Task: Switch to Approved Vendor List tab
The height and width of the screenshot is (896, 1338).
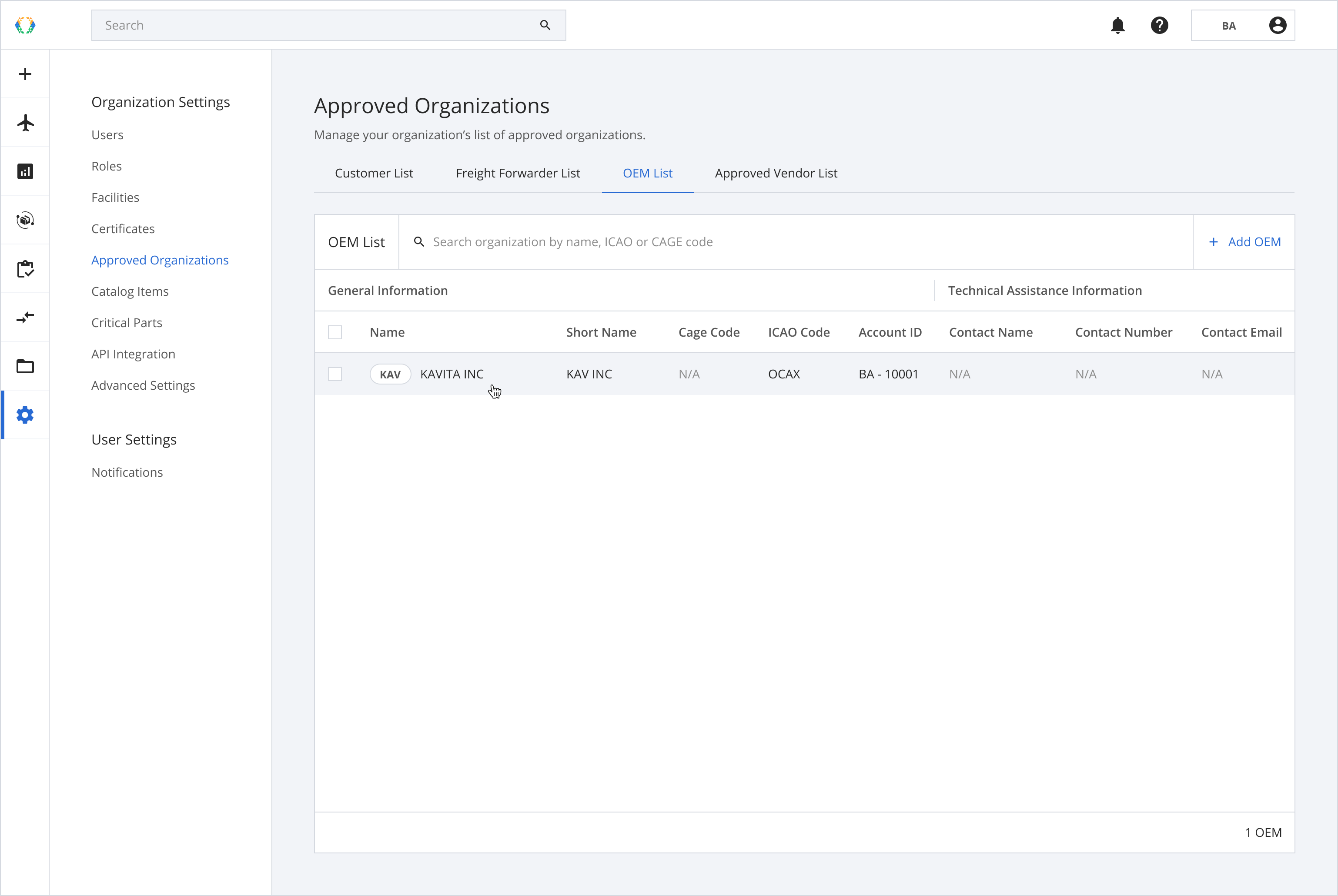Action: click(x=776, y=173)
